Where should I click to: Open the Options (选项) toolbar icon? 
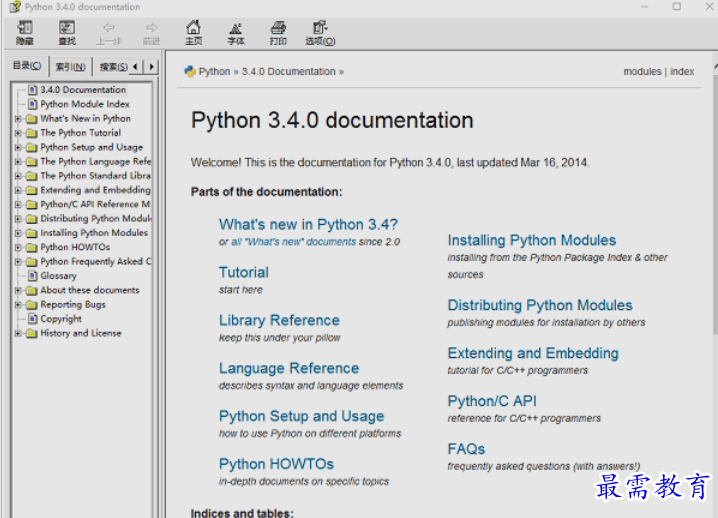pos(321,32)
